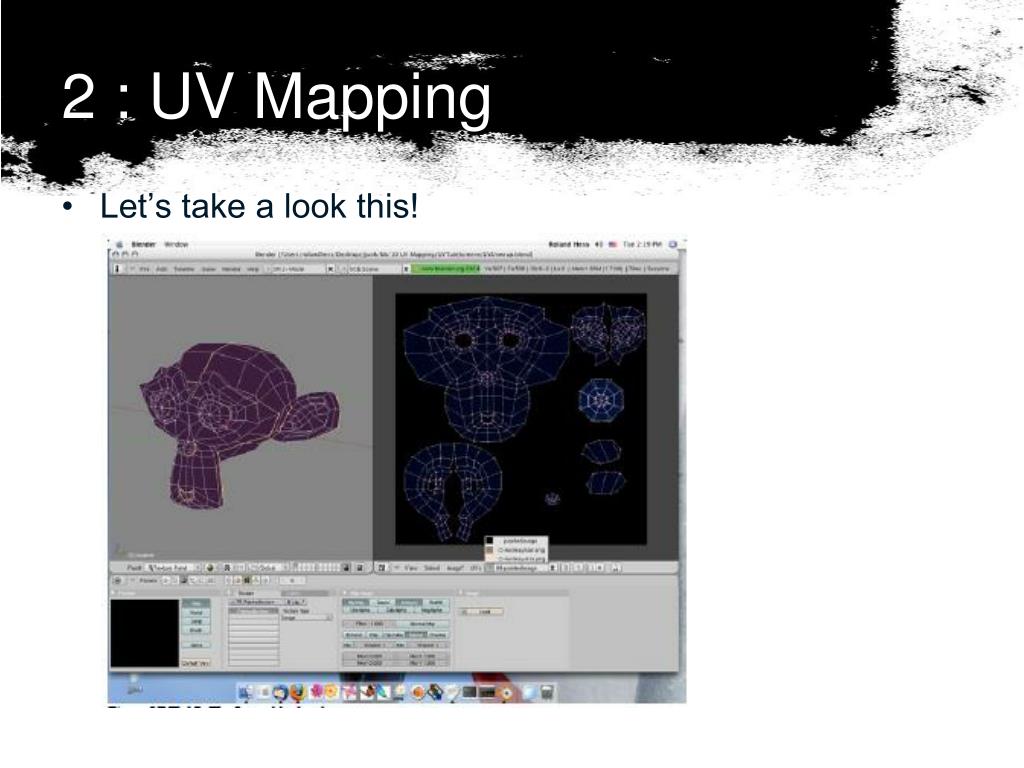Image resolution: width=1024 pixels, height=768 pixels.
Task: Toggle CalcAlpha in the Map Image panel
Action: click(x=396, y=609)
